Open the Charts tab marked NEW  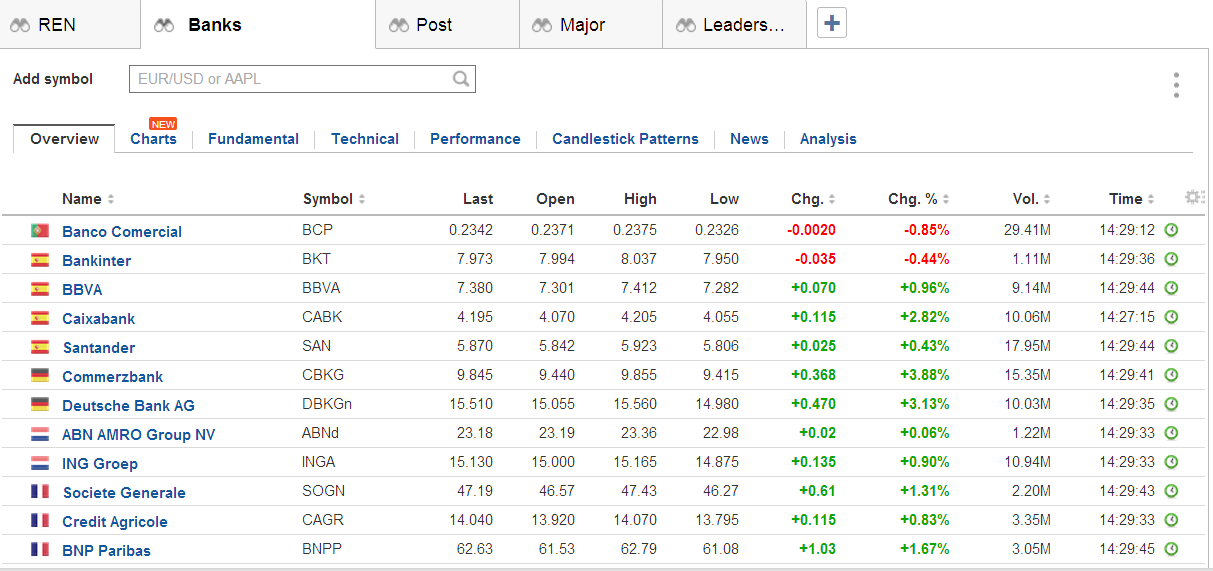[x=153, y=139]
